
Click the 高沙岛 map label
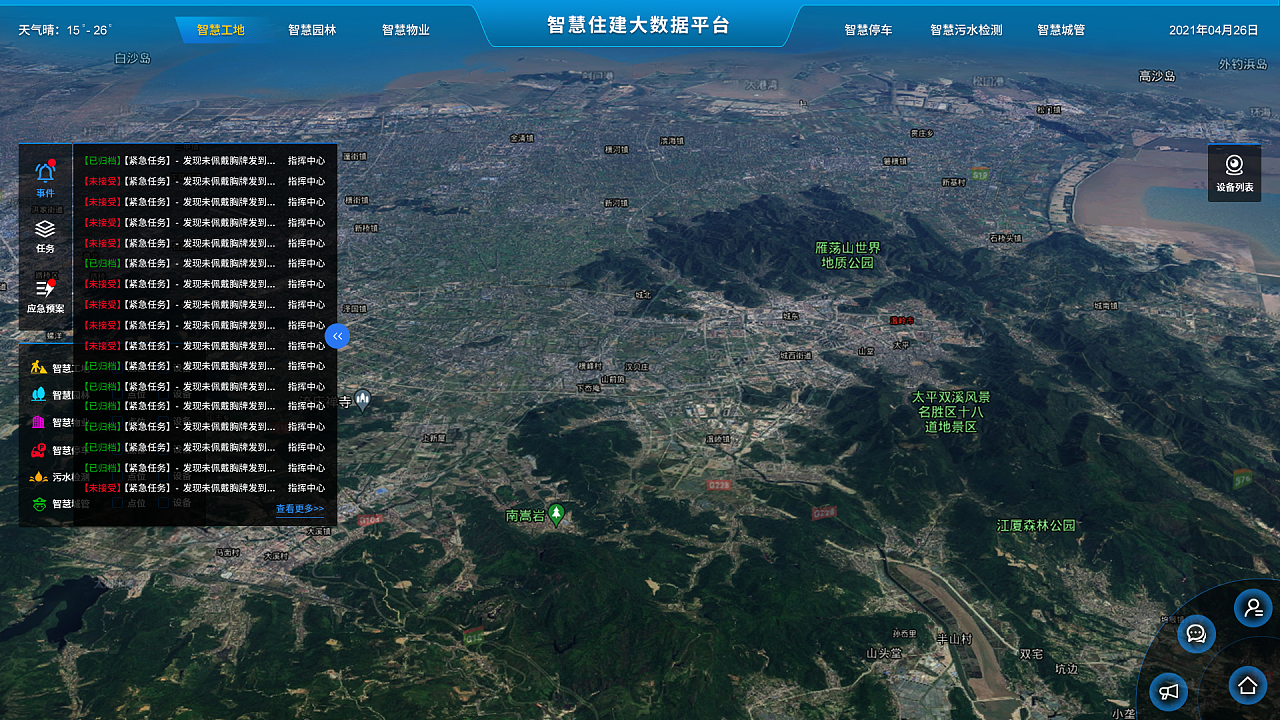1157,76
